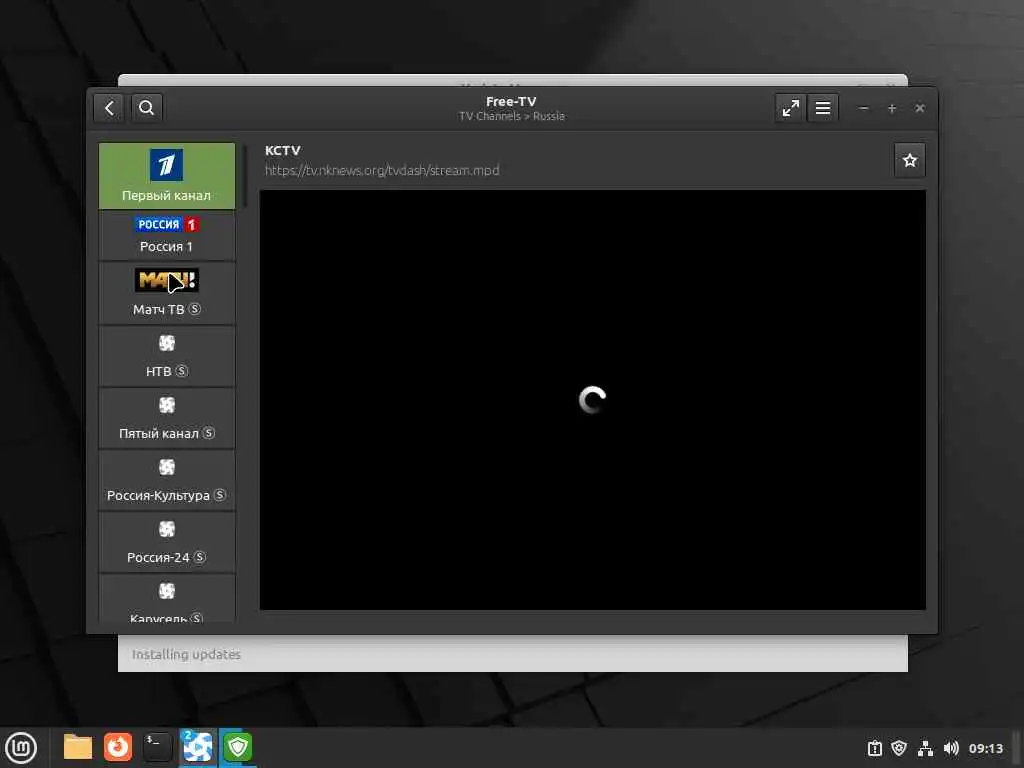Close the Free-TV window
Screen dimensions: 1024x768
coord(920,108)
